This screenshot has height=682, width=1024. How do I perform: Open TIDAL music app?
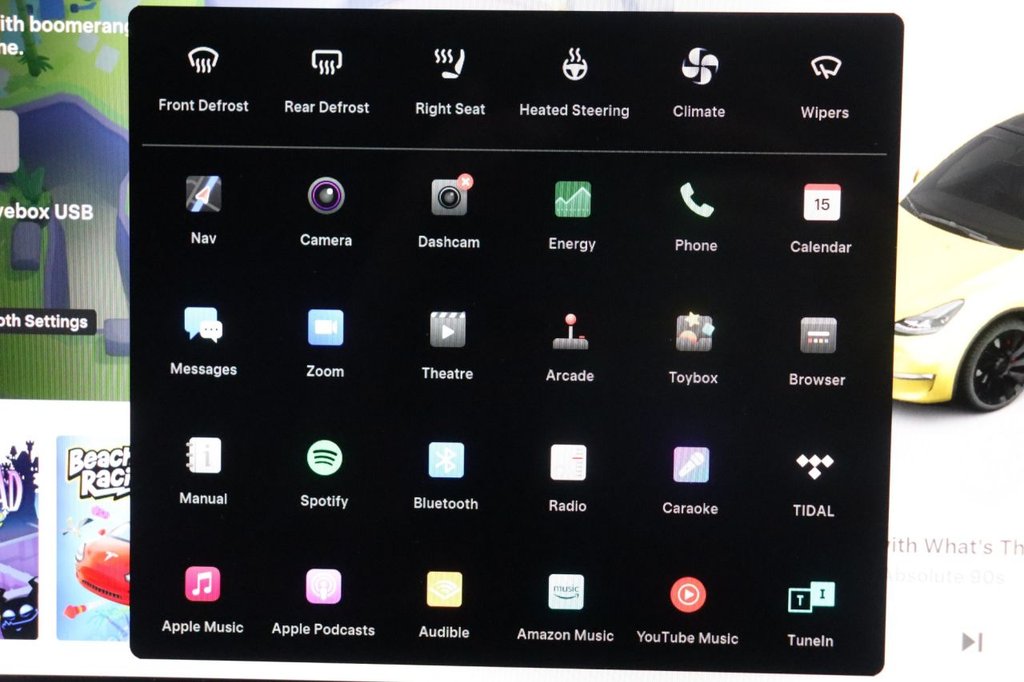813,466
